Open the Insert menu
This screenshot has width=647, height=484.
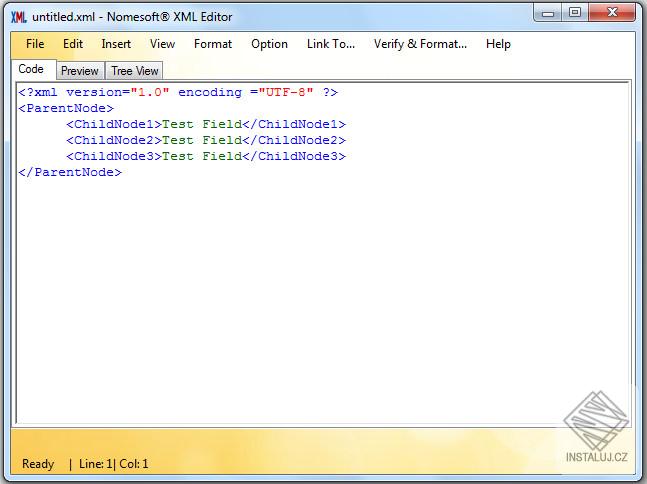116,44
